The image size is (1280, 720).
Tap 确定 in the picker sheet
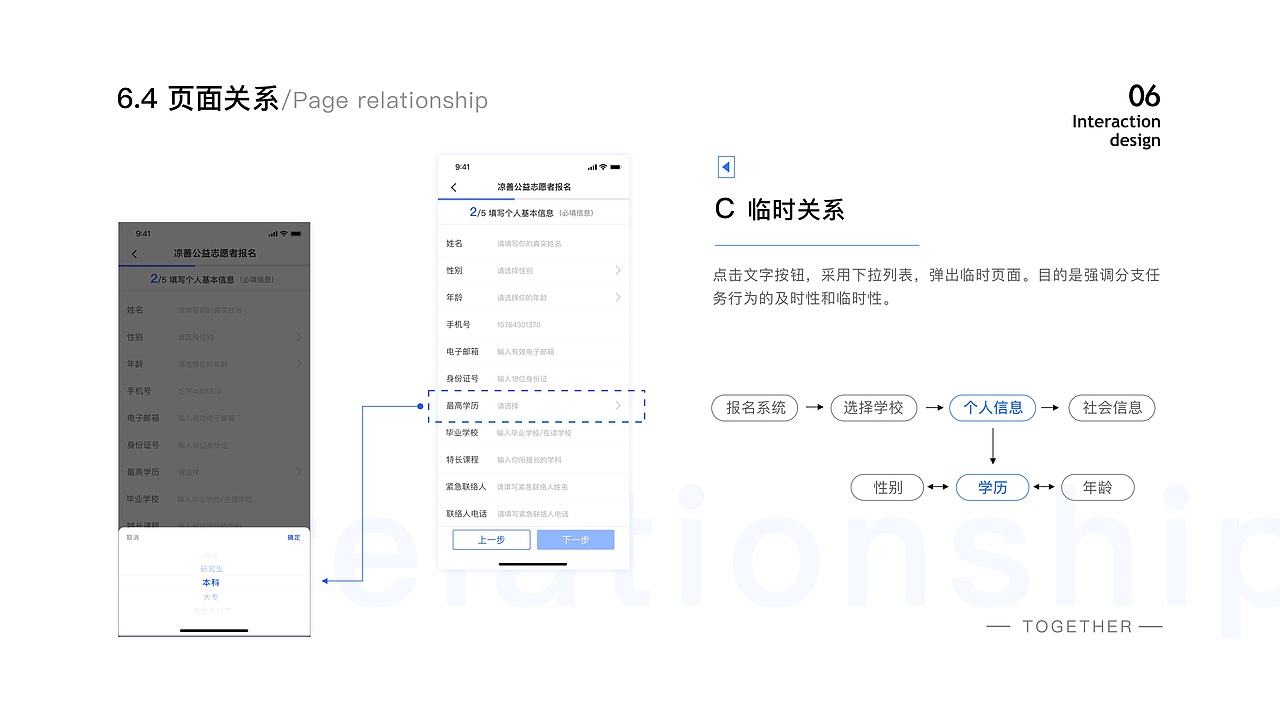point(294,538)
